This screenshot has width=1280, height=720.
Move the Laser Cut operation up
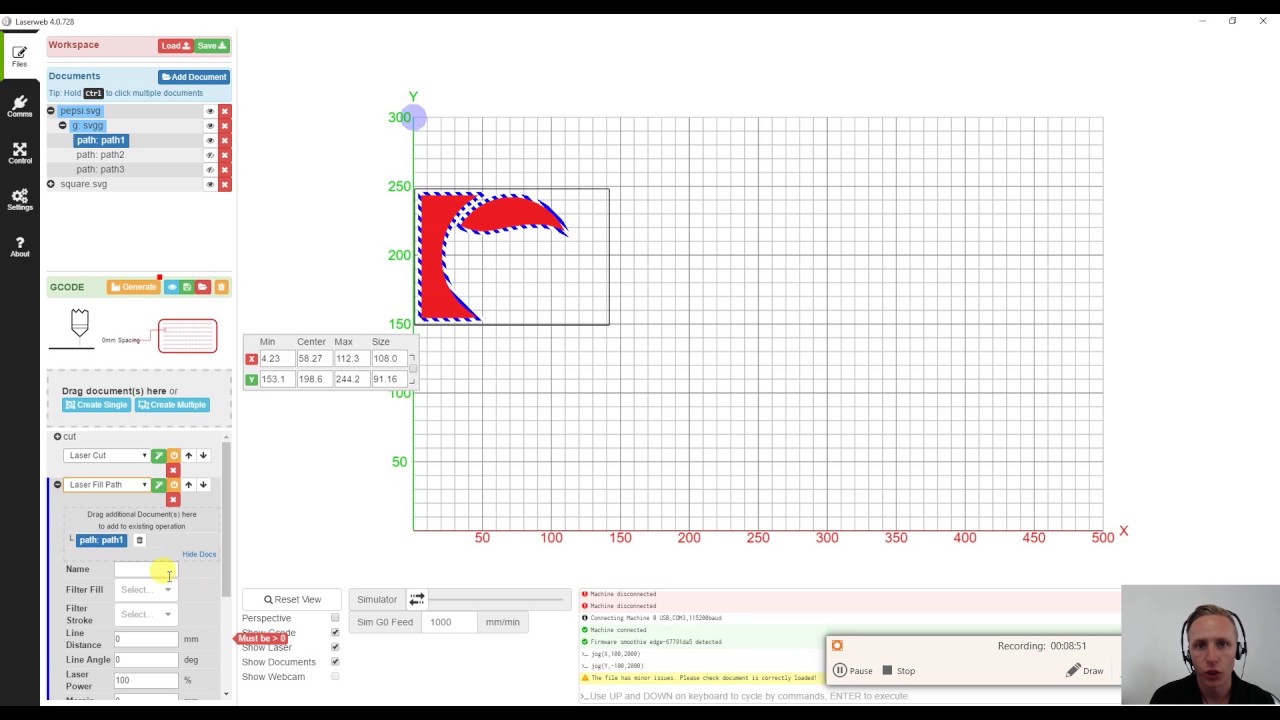(188, 456)
